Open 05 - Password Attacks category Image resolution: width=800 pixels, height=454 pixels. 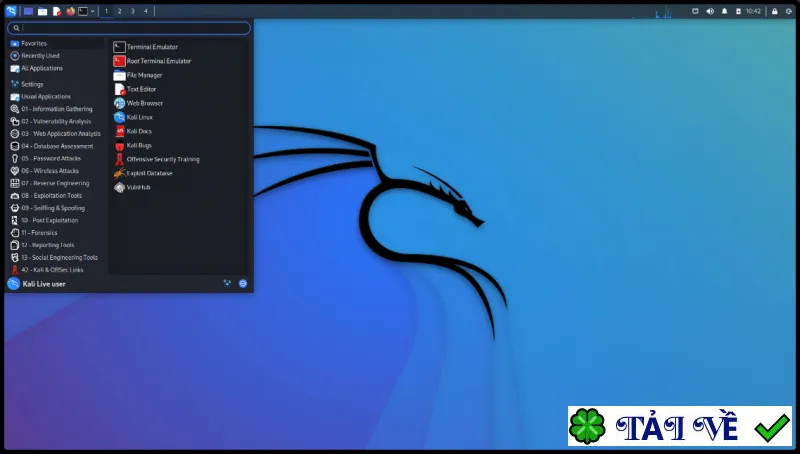[56, 158]
